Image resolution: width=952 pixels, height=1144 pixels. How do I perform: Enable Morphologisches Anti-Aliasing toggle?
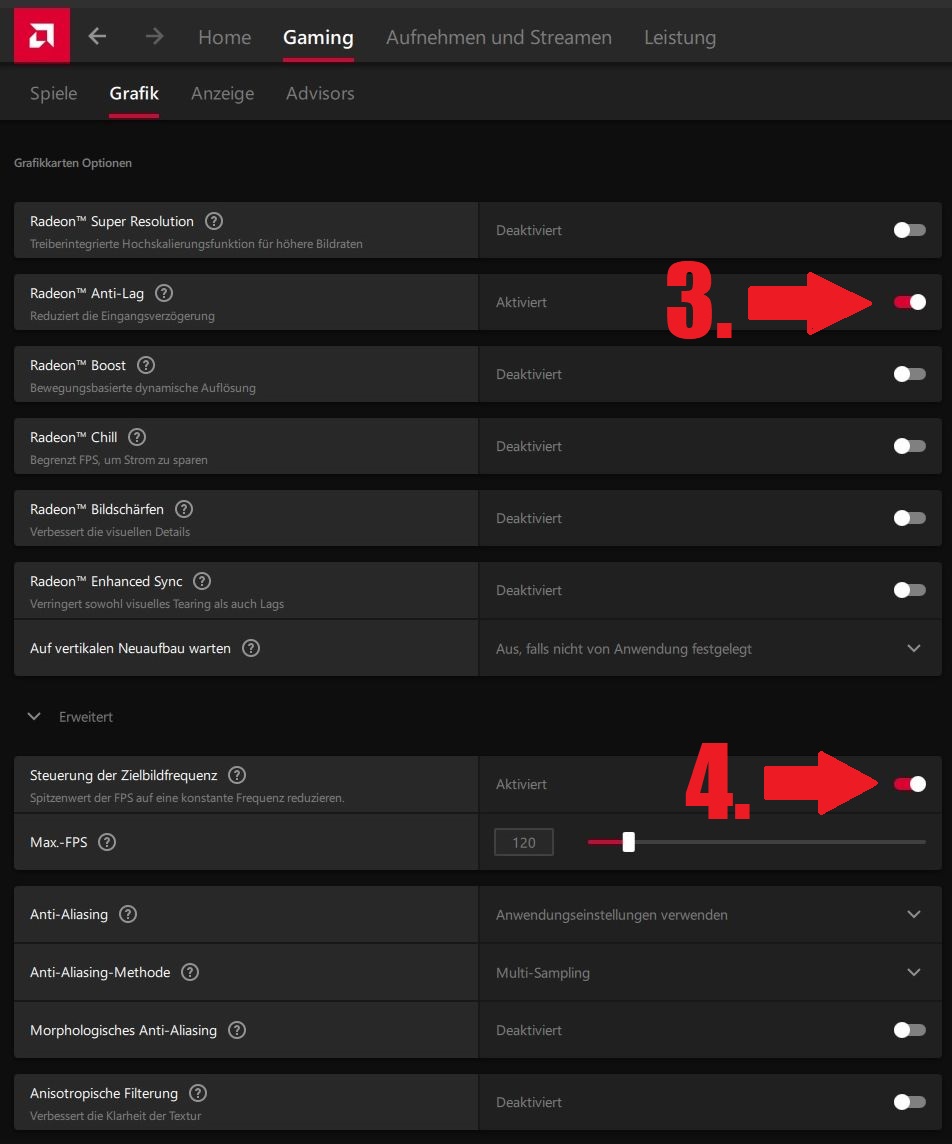[910, 1030]
